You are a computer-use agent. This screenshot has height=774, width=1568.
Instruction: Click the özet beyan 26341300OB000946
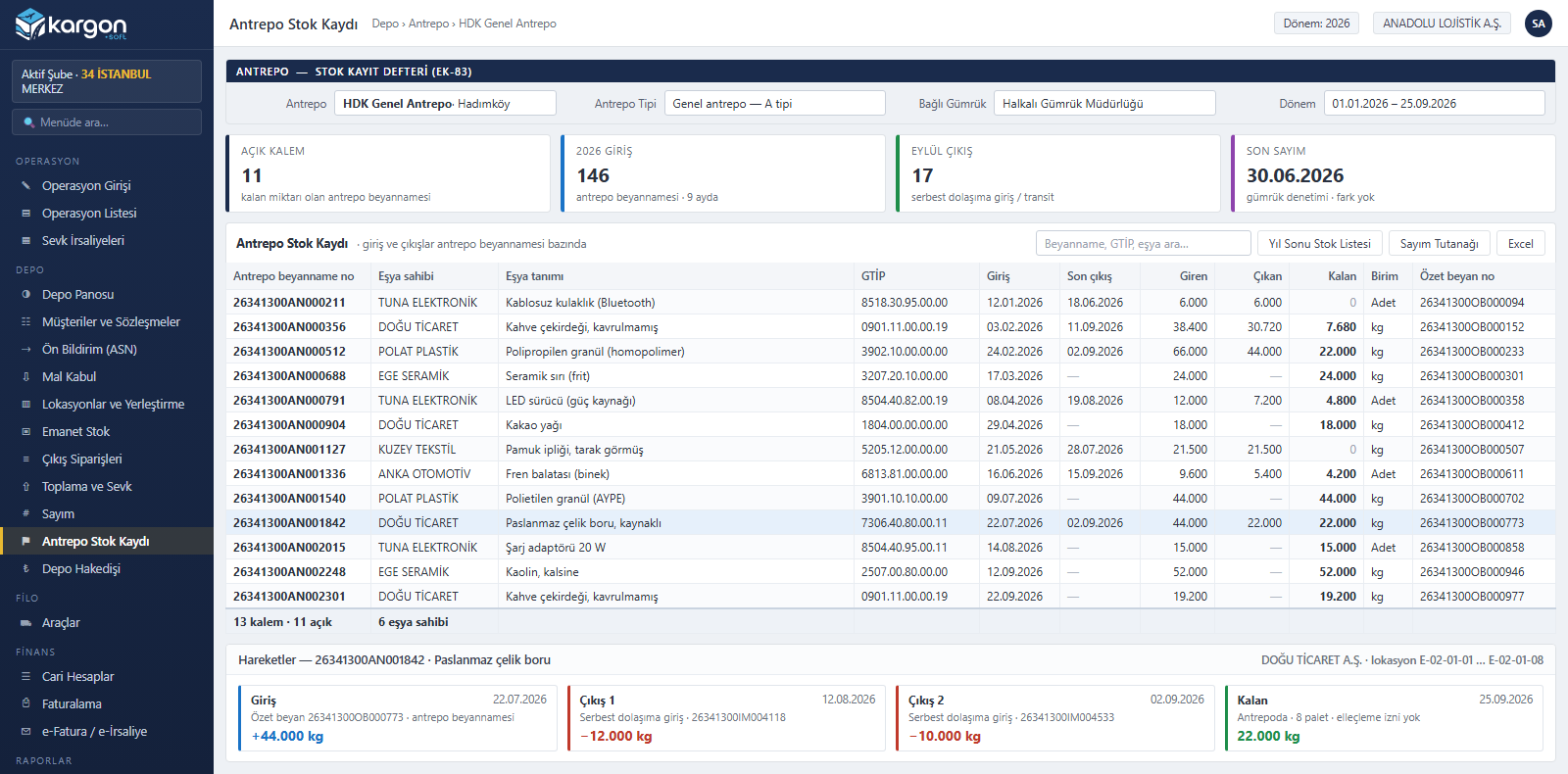coord(1472,571)
